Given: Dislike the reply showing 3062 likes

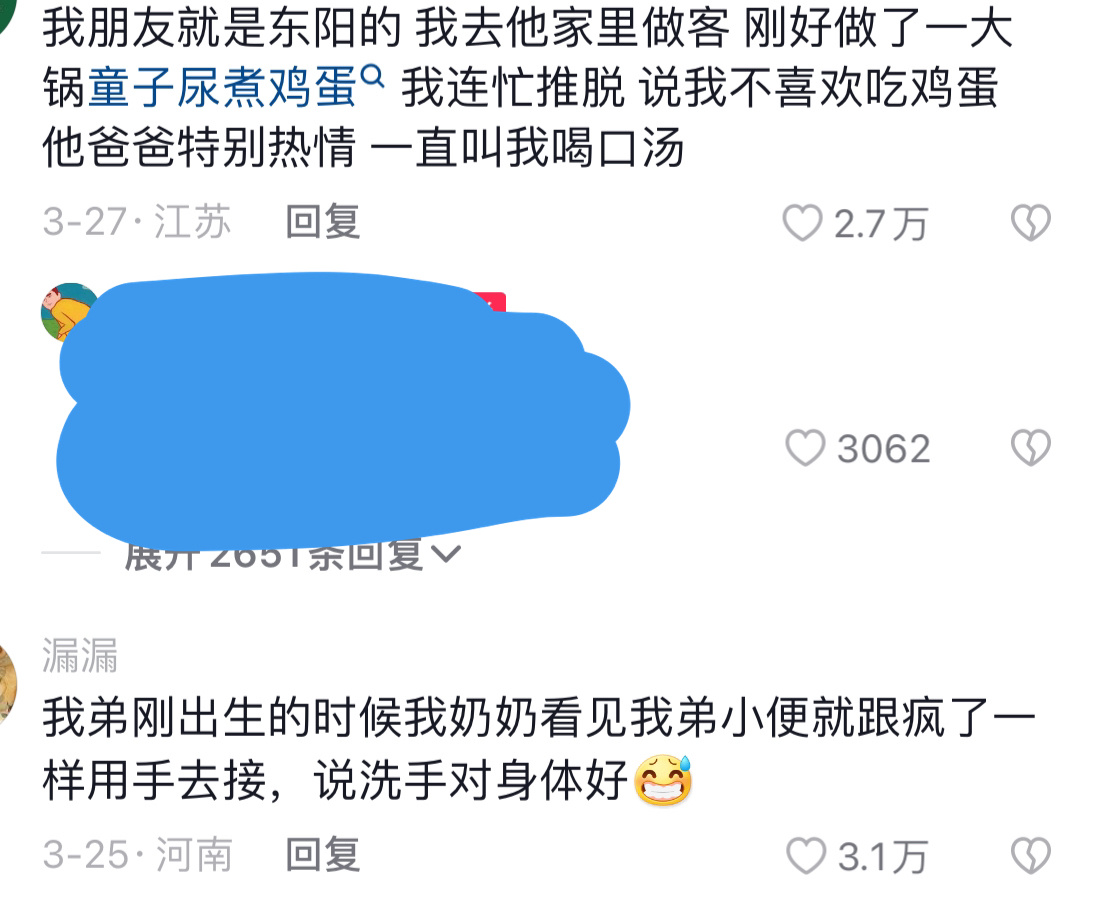Looking at the screenshot, I should pos(1031,448).
